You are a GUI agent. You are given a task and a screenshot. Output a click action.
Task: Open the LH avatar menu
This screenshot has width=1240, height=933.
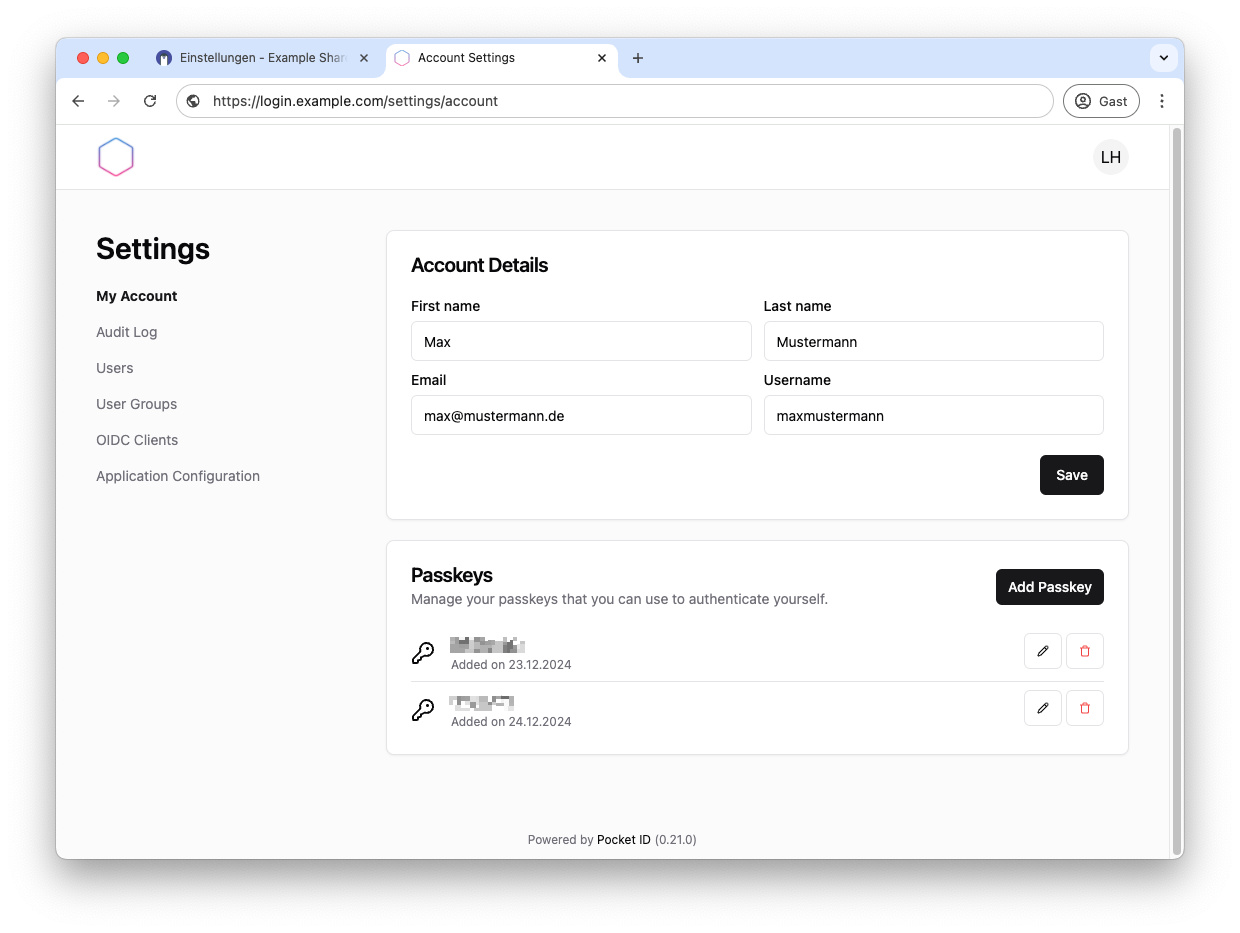point(1110,156)
